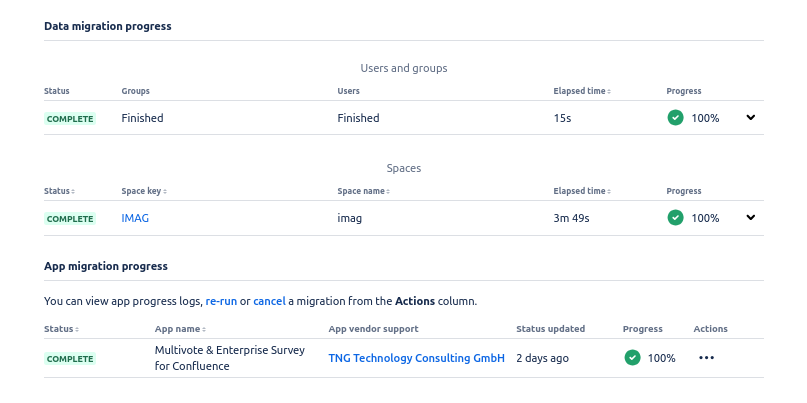Click the COMPLETE status badge for IMAG space
The height and width of the screenshot is (403, 807).
70,219
